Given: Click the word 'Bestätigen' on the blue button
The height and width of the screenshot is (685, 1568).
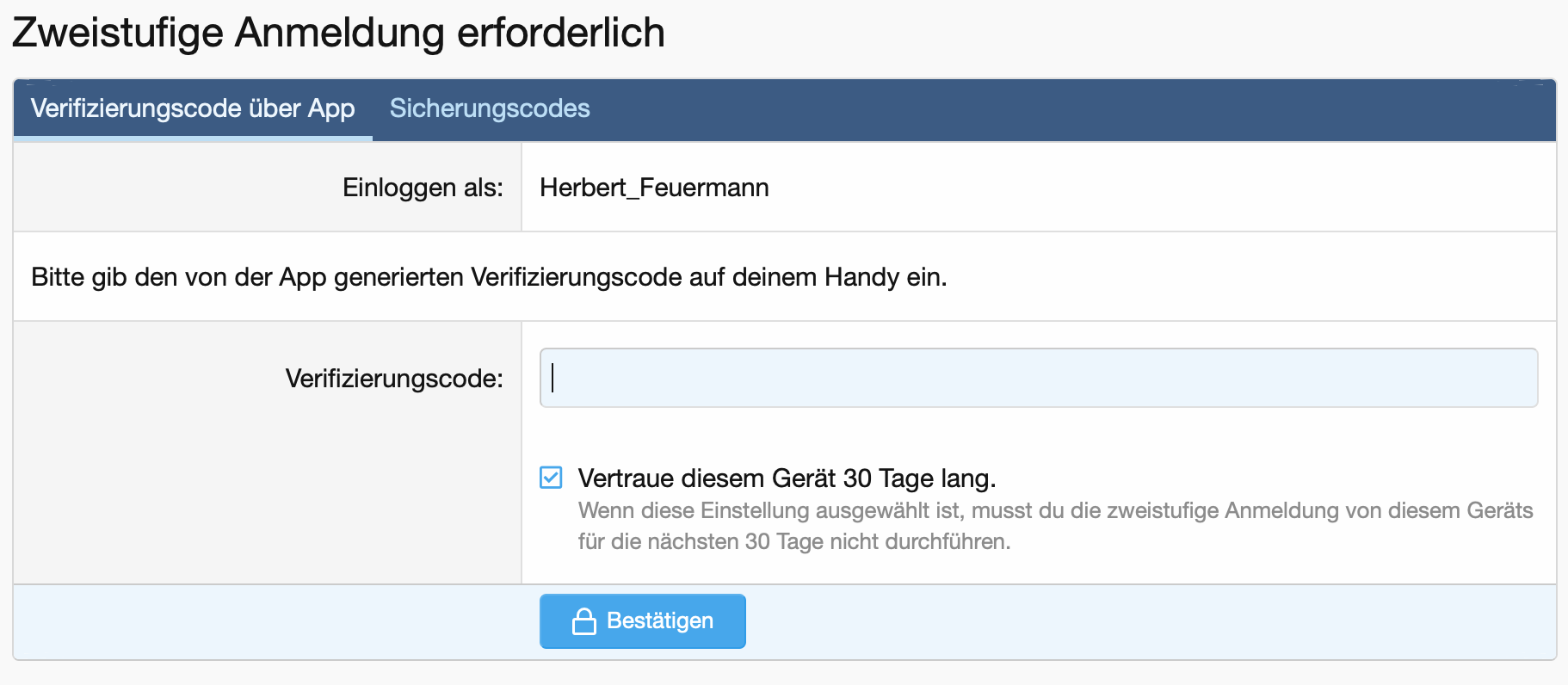Looking at the screenshot, I should coord(660,621).
